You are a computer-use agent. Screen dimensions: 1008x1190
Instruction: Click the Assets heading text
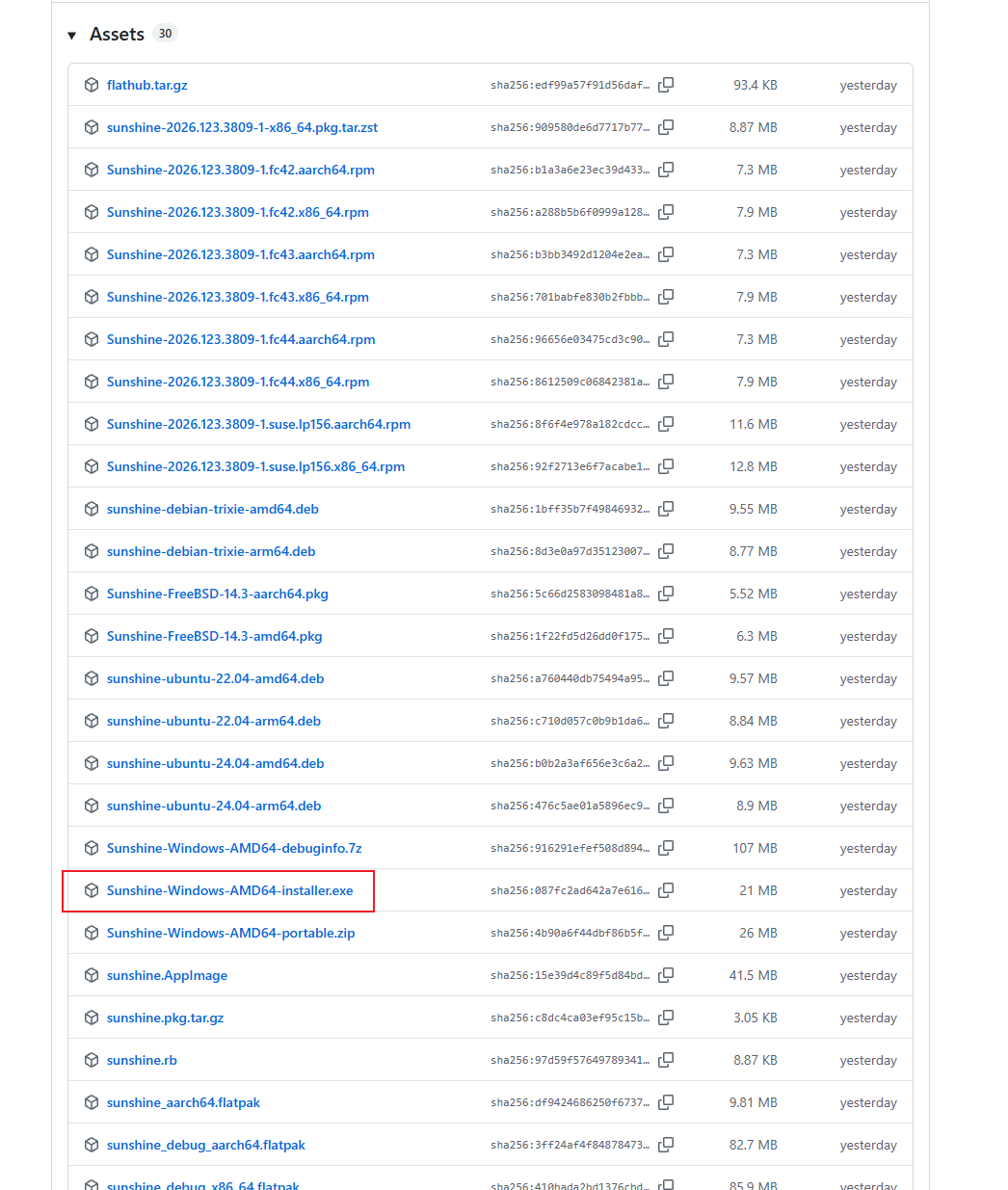tap(117, 34)
